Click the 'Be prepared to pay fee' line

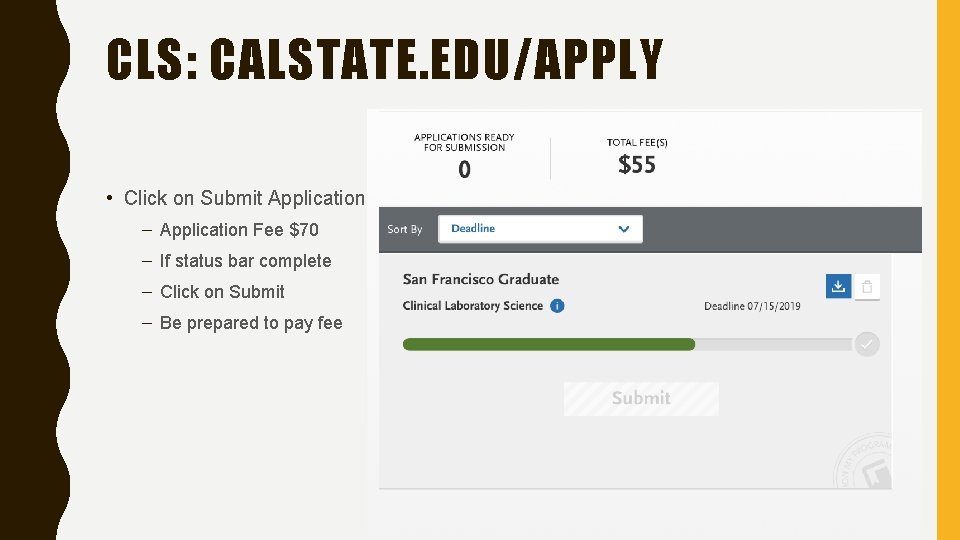pyautogui.click(x=251, y=323)
